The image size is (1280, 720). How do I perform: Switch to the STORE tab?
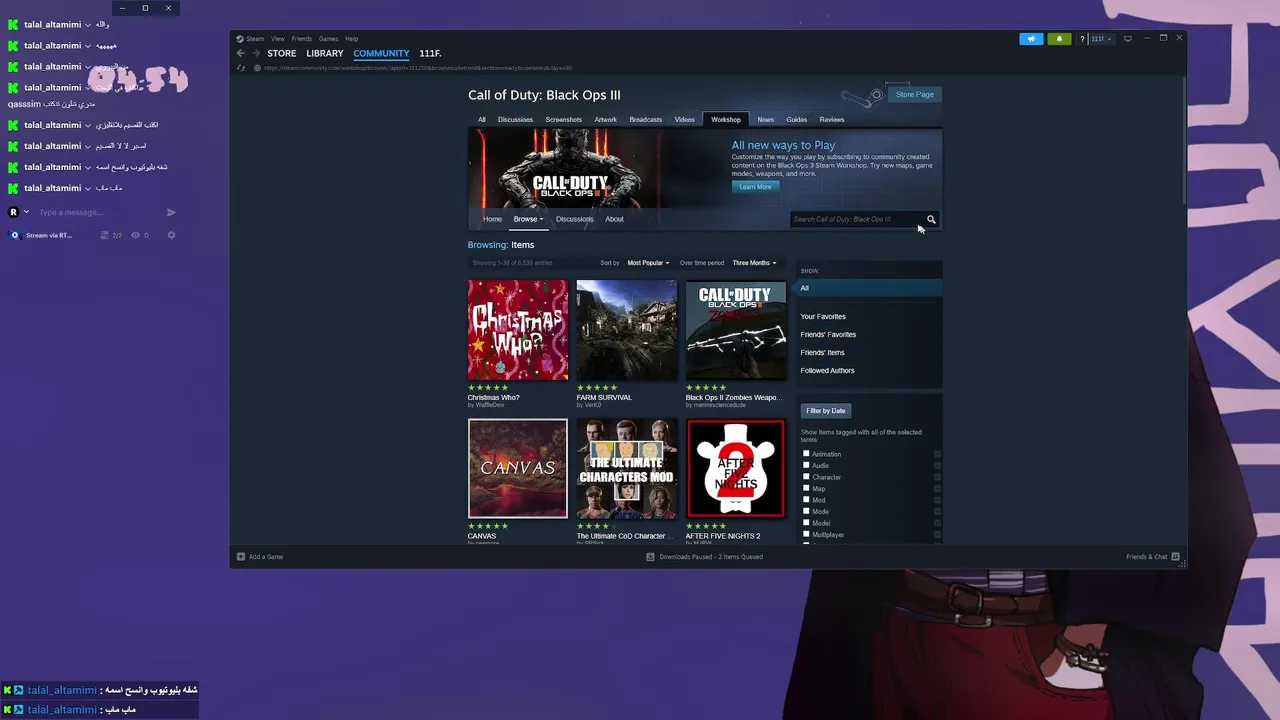click(x=281, y=53)
